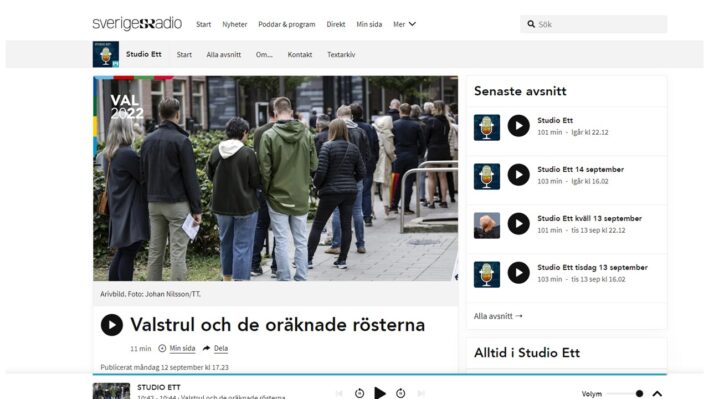Click the Alltid i Studio Ett heading
This screenshot has width=709, height=399.
(527, 352)
